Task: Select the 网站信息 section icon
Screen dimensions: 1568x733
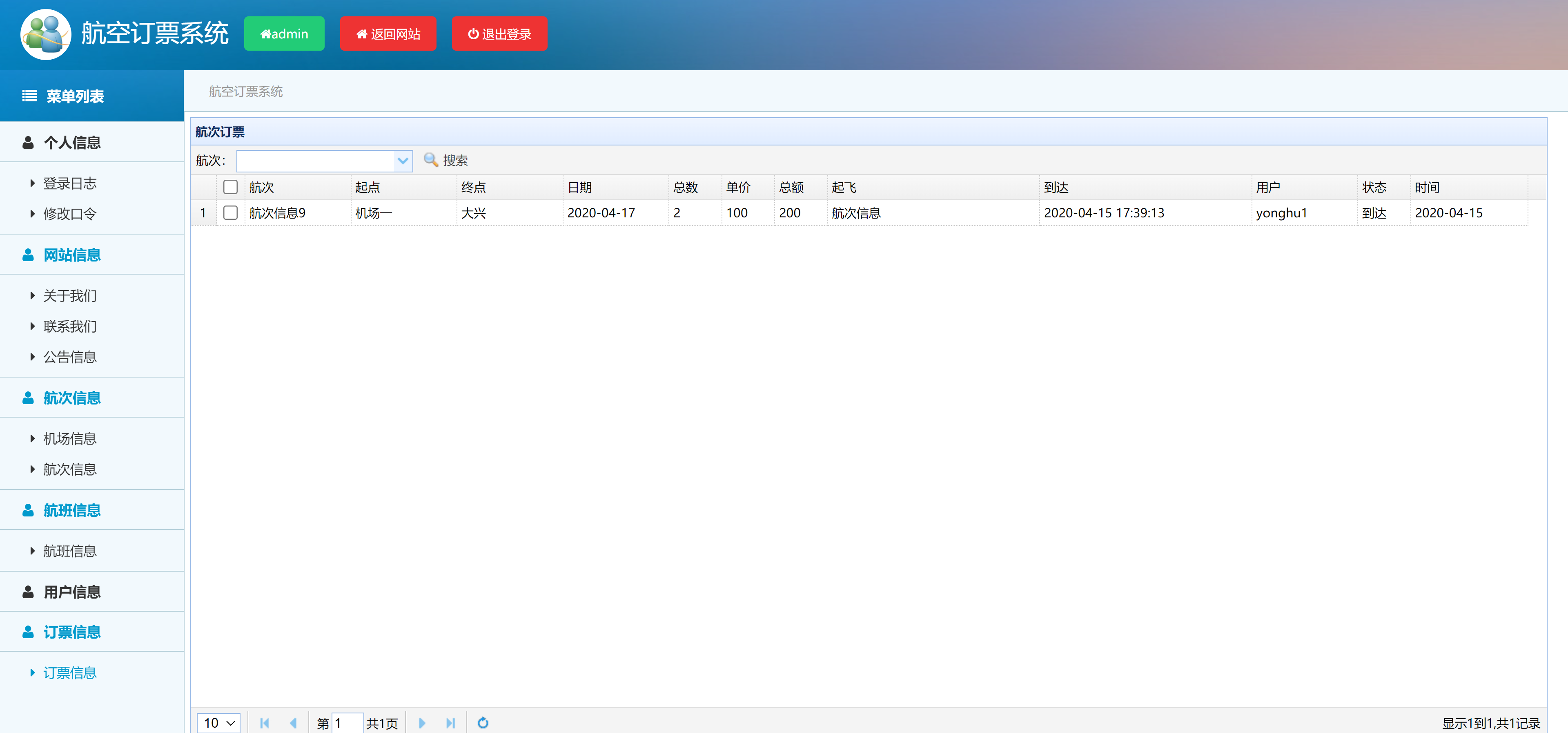Action: pos(28,255)
